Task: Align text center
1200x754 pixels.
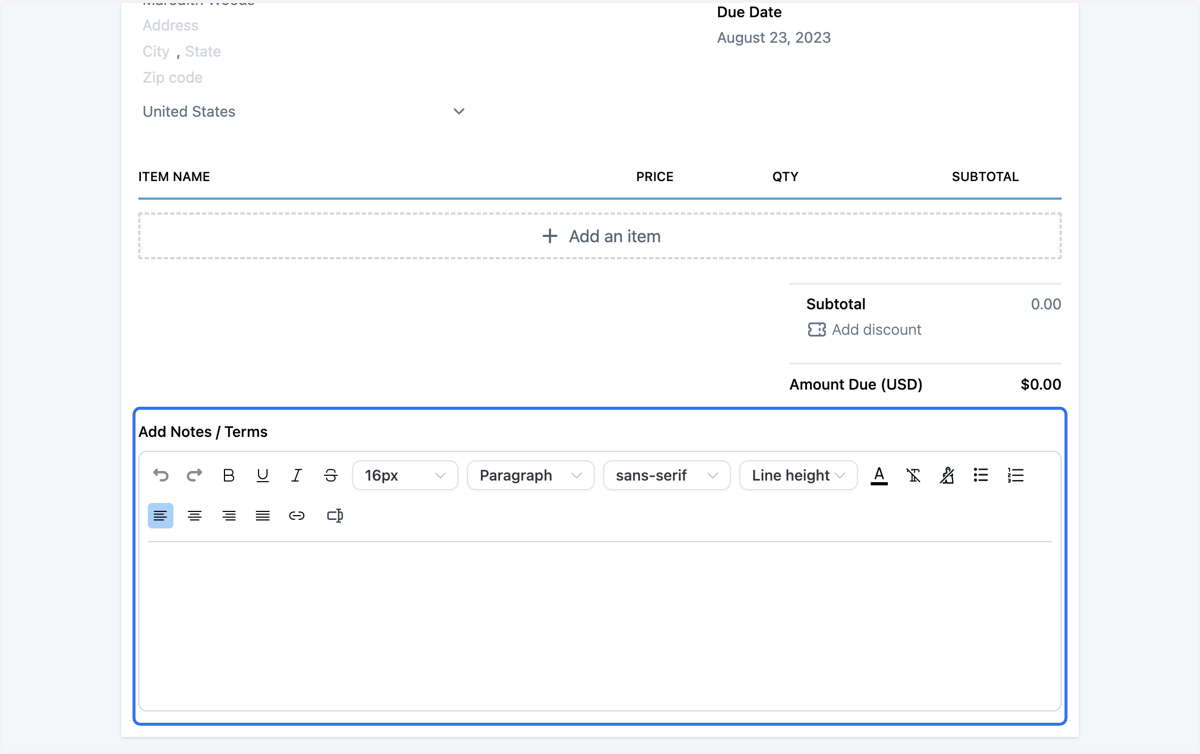Action: [x=195, y=515]
